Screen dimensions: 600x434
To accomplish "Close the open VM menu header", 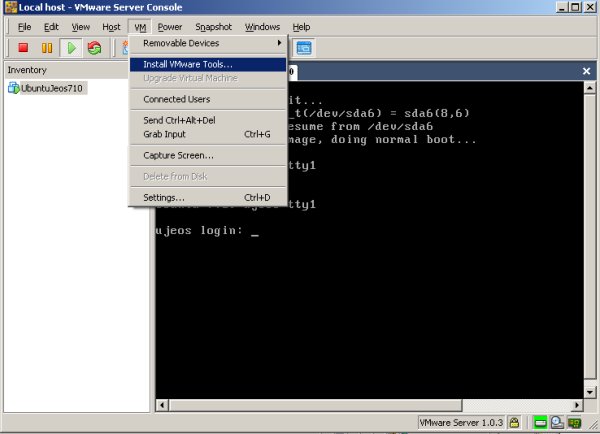I will click(x=140, y=27).
